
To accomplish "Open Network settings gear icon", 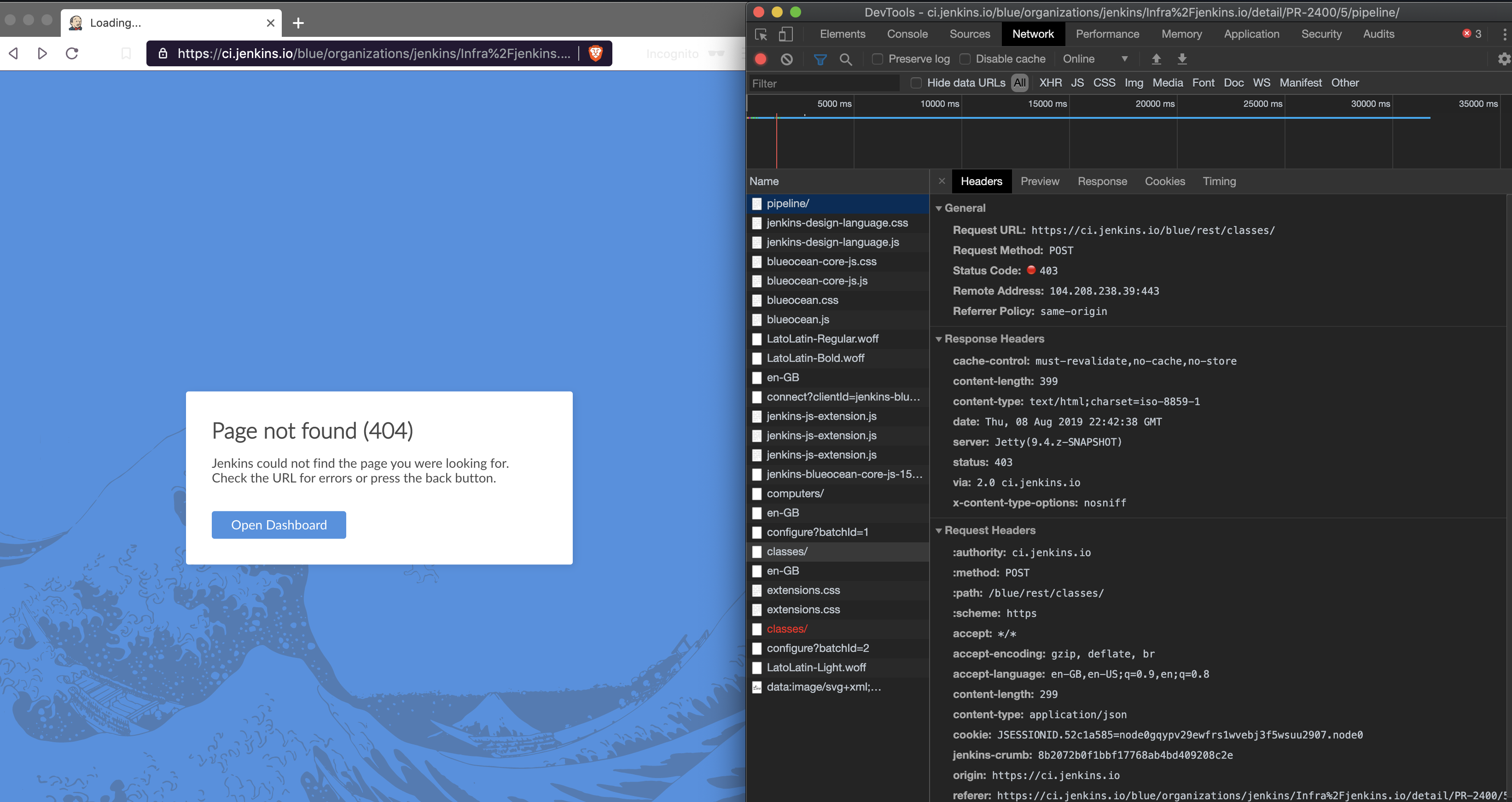I will pyautogui.click(x=1504, y=59).
